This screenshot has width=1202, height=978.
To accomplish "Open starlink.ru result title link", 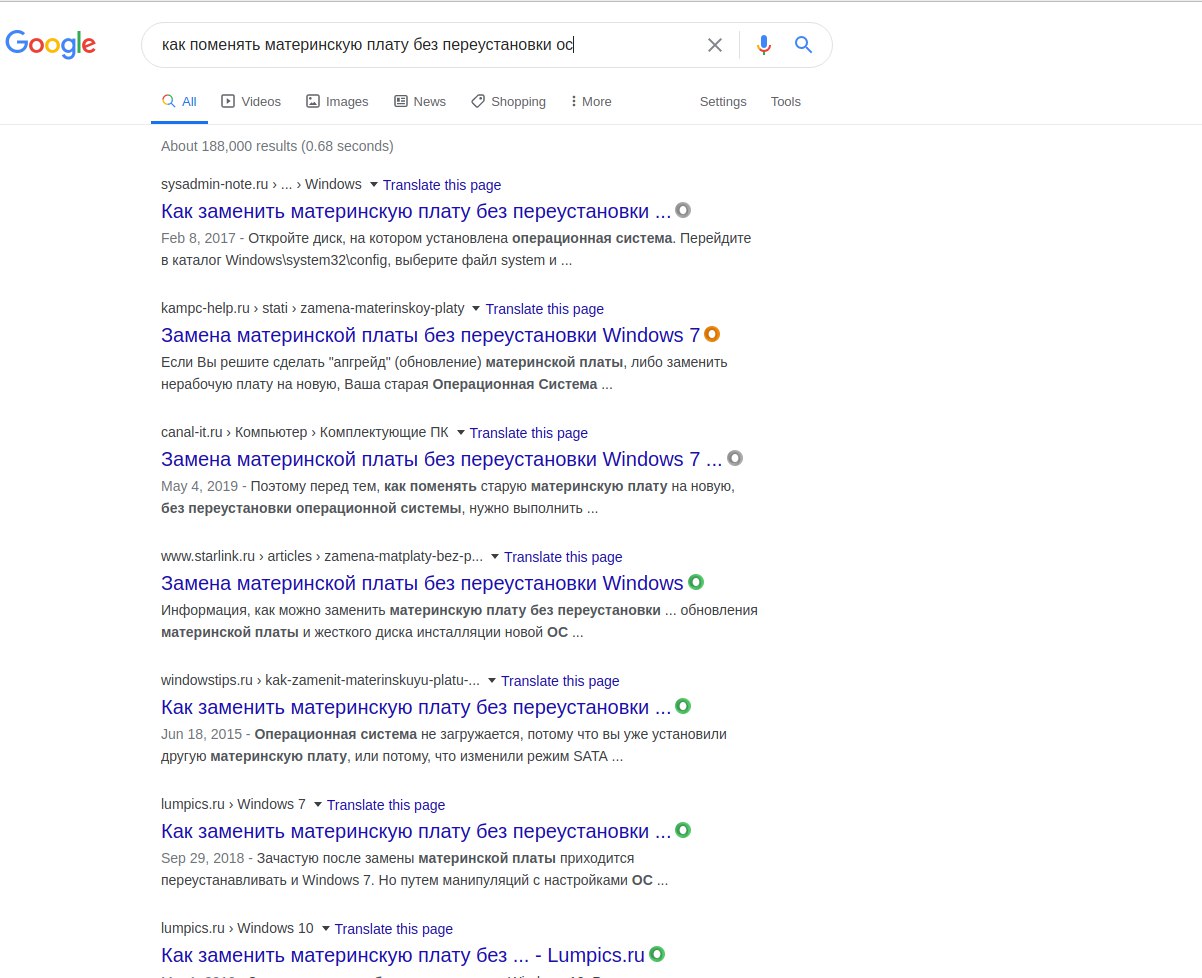I will (422, 583).
